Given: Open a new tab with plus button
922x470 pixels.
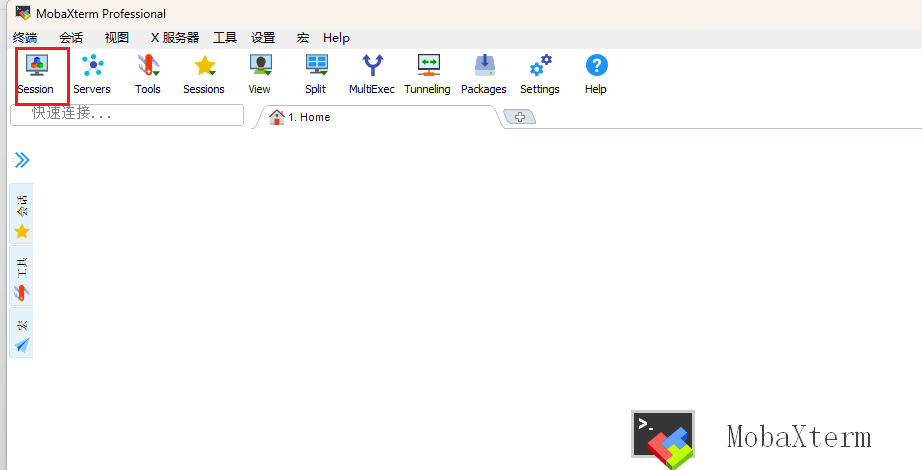Looking at the screenshot, I should point(520,117).
